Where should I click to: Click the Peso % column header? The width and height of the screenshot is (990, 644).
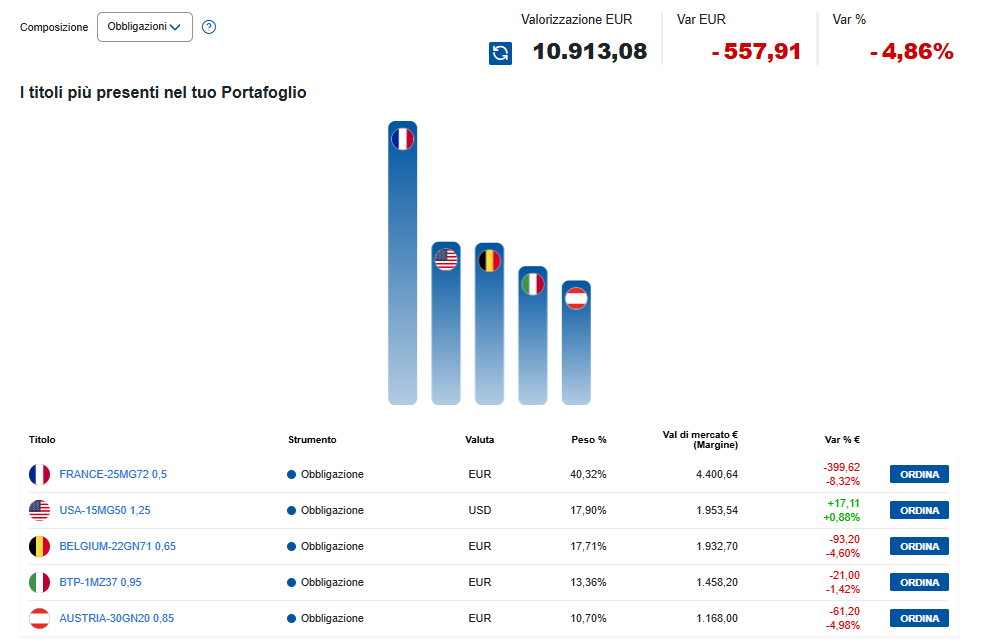pos(588,439)
